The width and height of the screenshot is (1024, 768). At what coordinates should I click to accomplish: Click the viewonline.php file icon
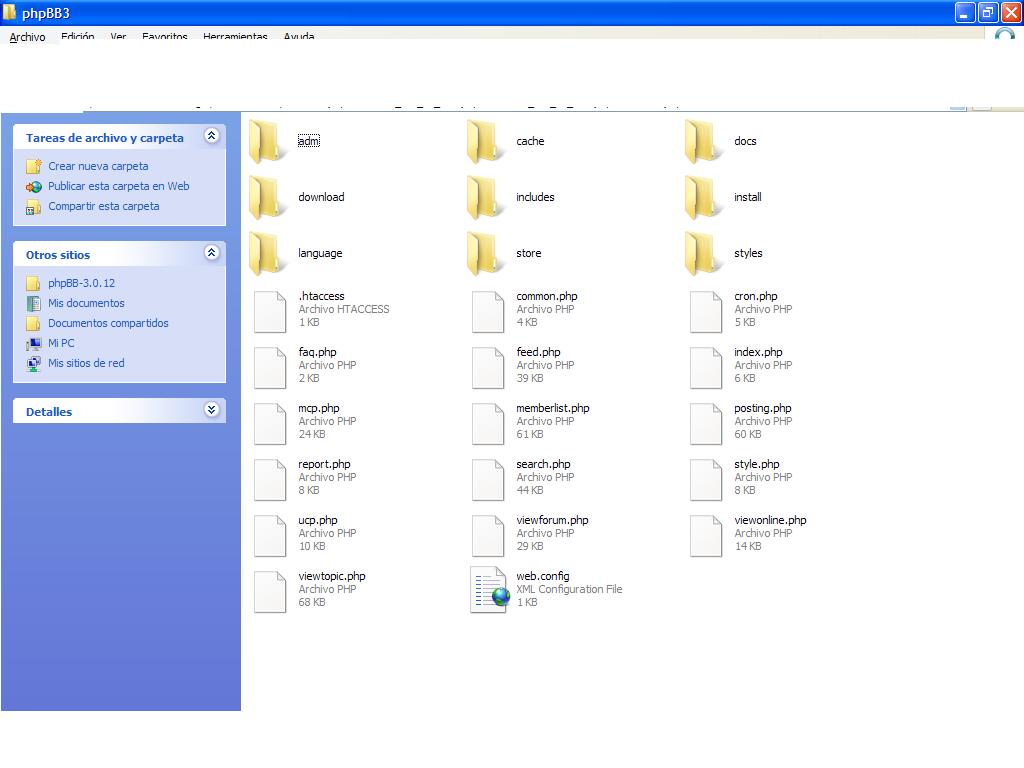coord(706,536)
